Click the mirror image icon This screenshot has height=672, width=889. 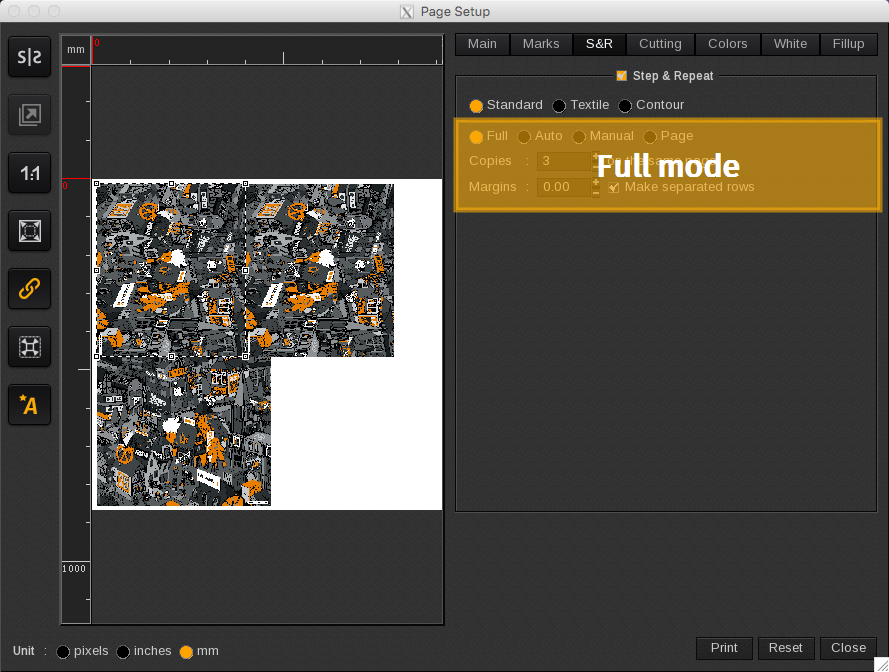[30, 58]
